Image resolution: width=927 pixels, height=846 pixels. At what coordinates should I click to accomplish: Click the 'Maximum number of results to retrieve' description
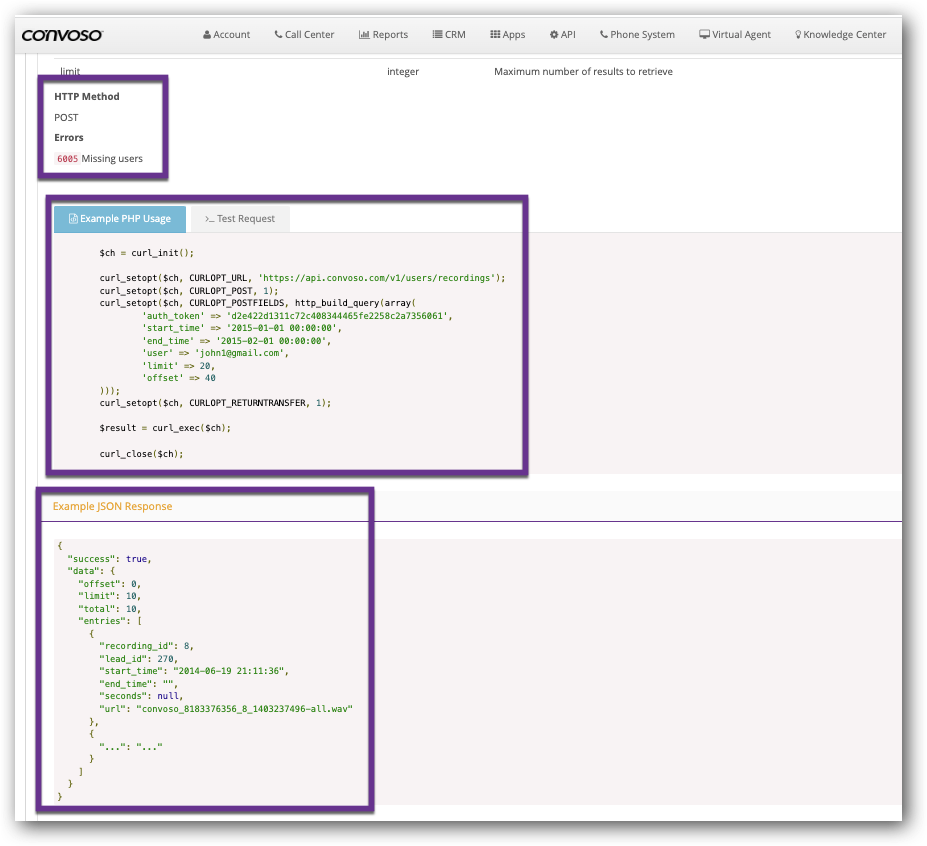pos(584,72)
